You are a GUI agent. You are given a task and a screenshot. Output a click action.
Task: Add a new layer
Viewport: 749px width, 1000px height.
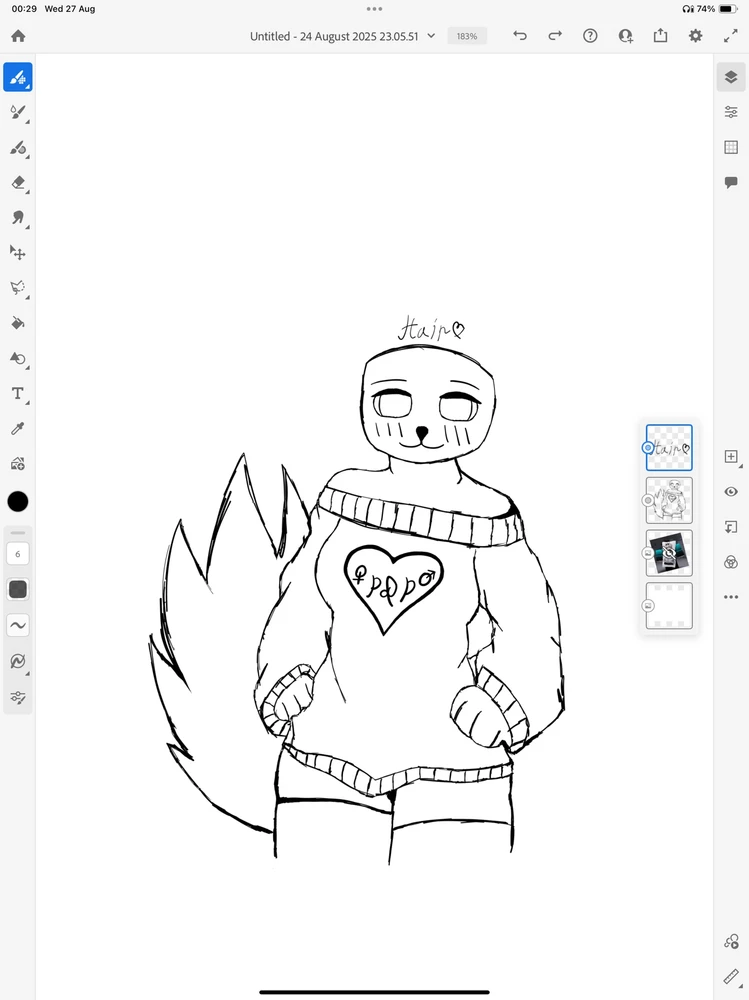(x=731, y=457)
